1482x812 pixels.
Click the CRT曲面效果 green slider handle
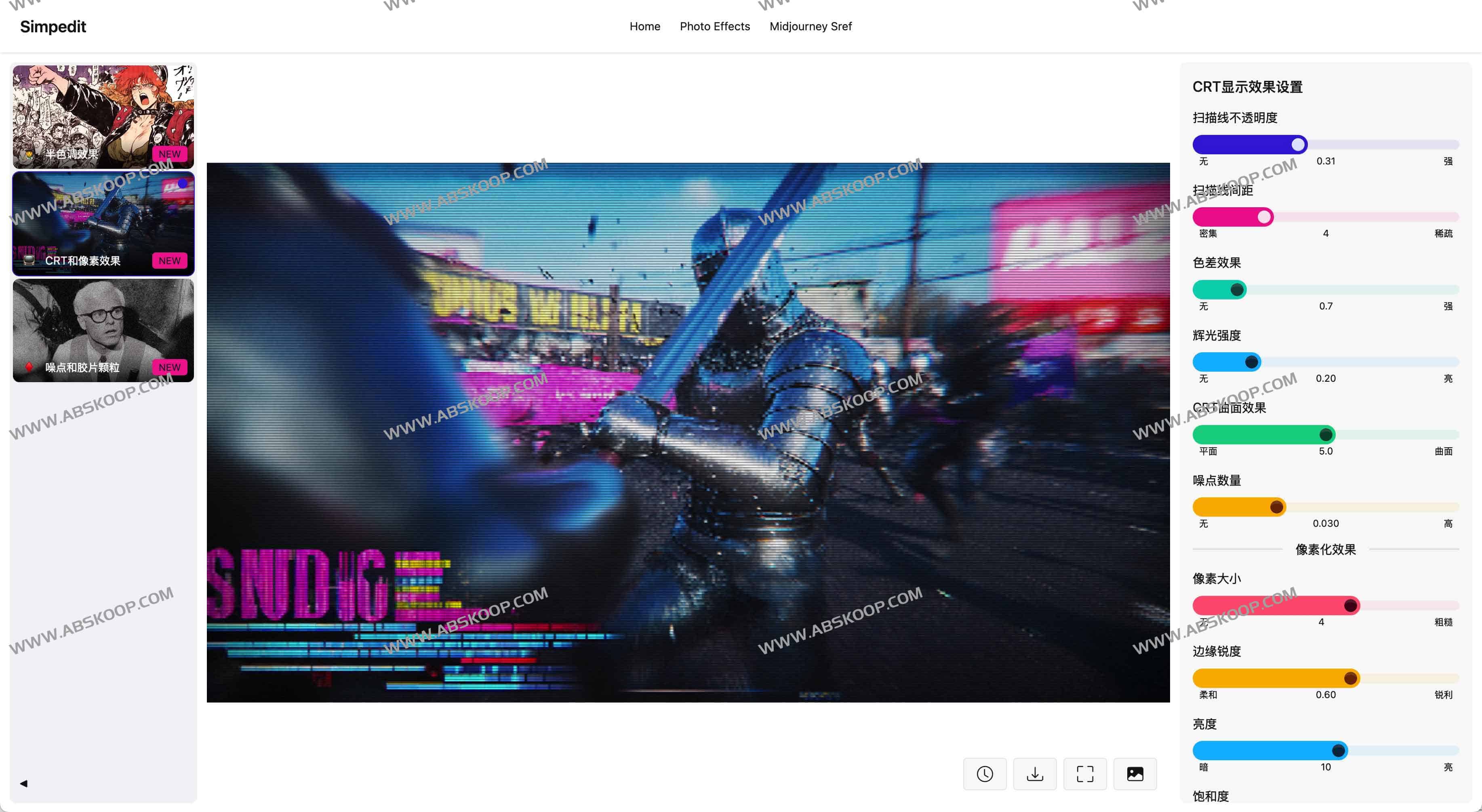point(1326,435)
